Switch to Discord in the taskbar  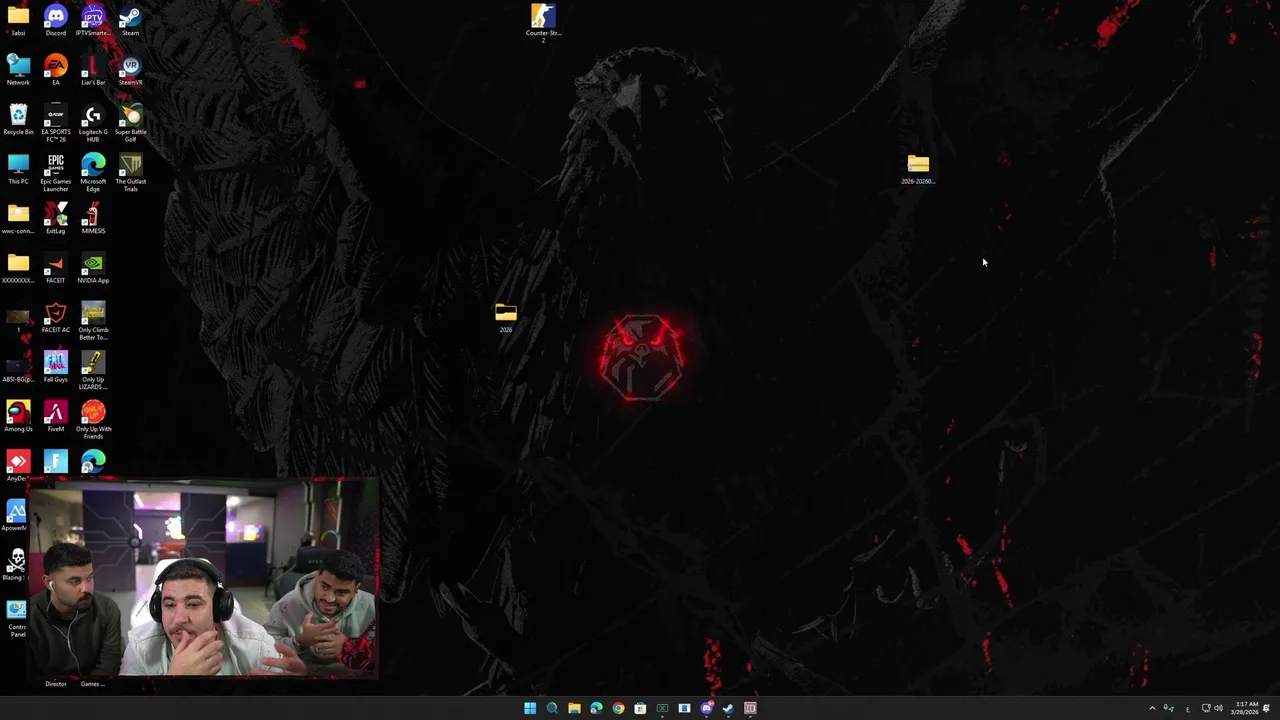[x=706, y=708]
